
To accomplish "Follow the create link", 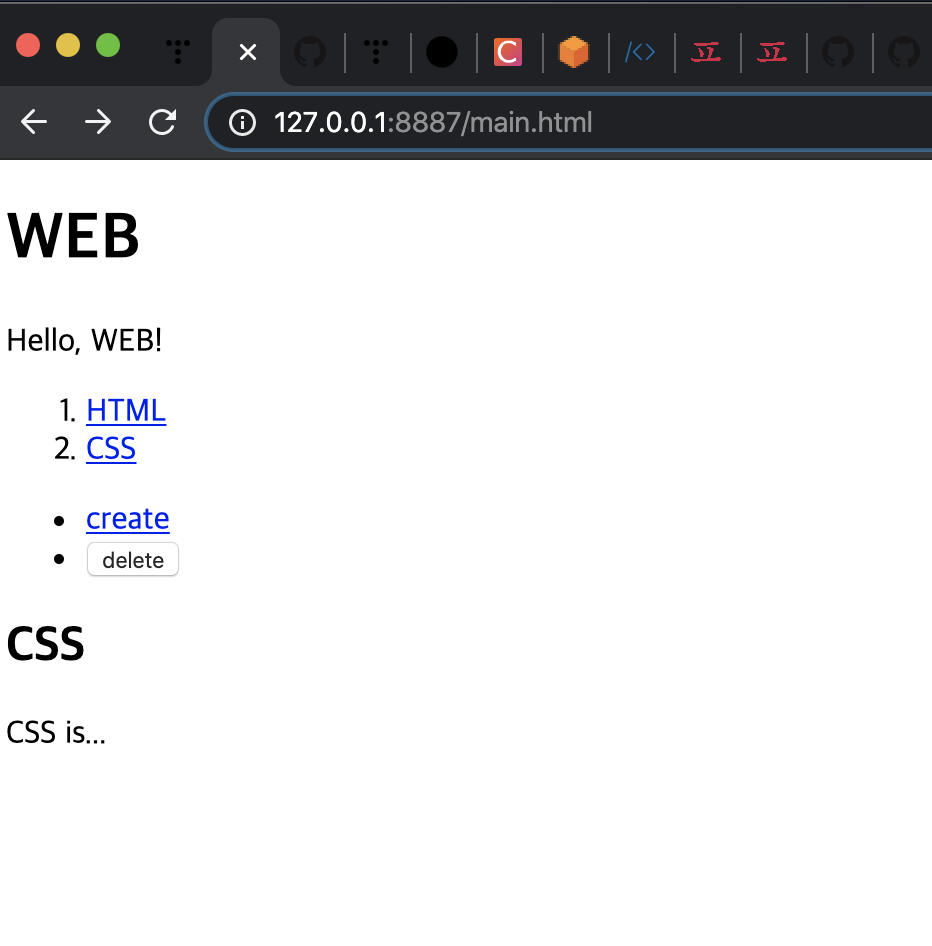I will [x=128, y=518].
